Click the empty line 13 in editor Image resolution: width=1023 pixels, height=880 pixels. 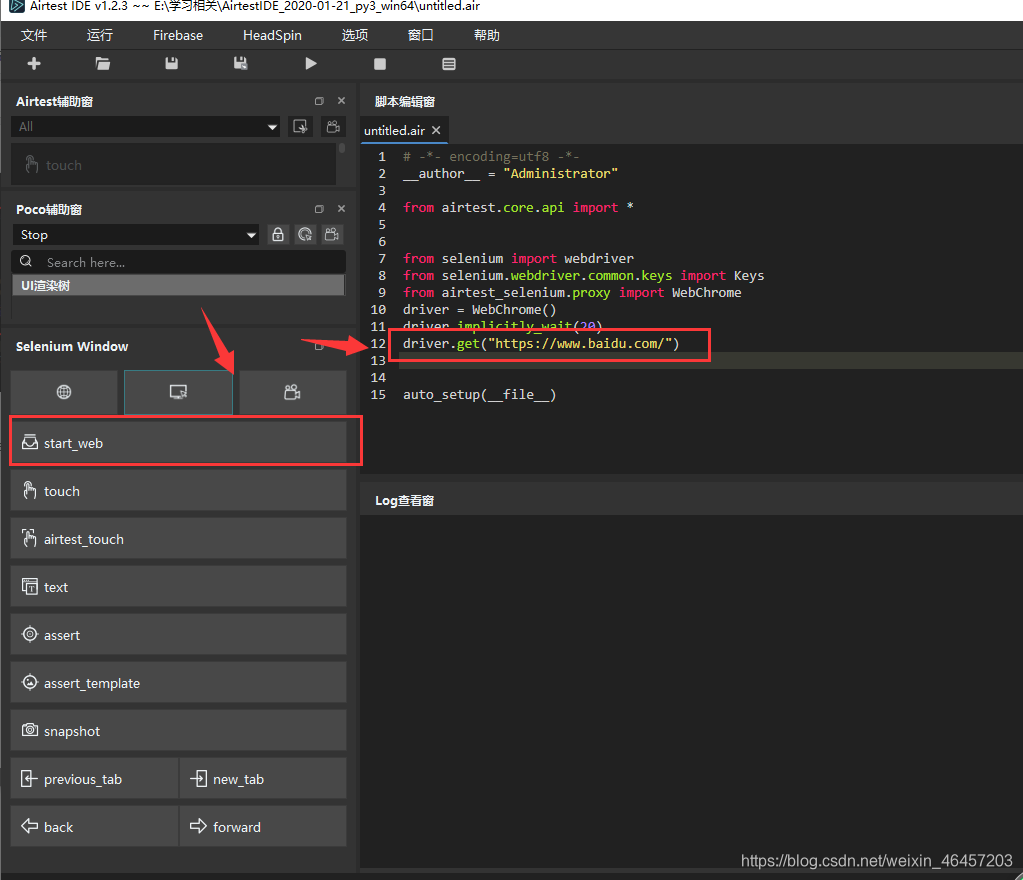pos(710,360)
